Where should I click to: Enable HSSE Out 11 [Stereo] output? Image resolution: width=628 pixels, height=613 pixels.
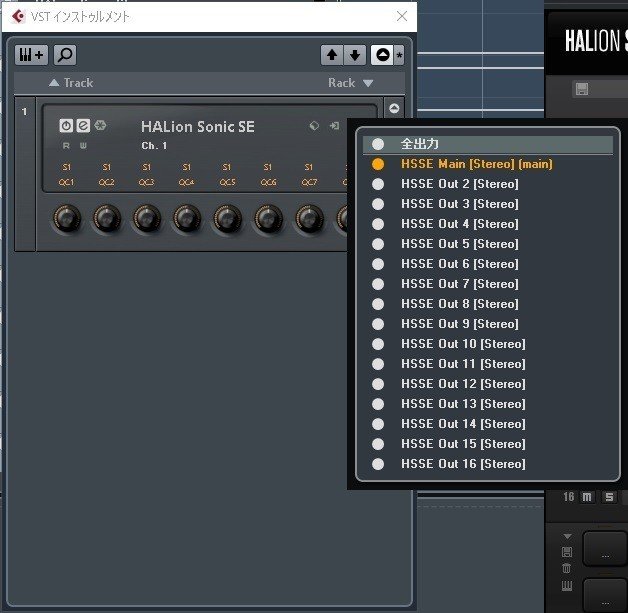click(x=487, y=364)
